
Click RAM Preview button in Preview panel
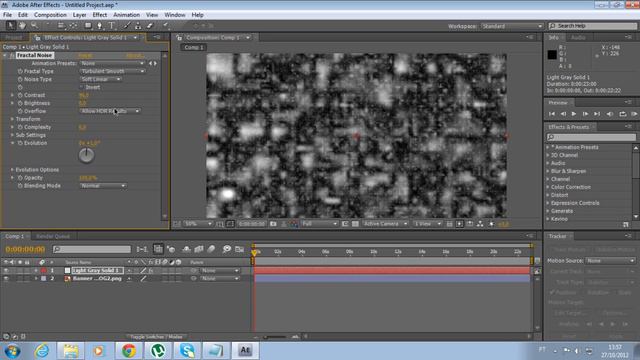point(634,114)
